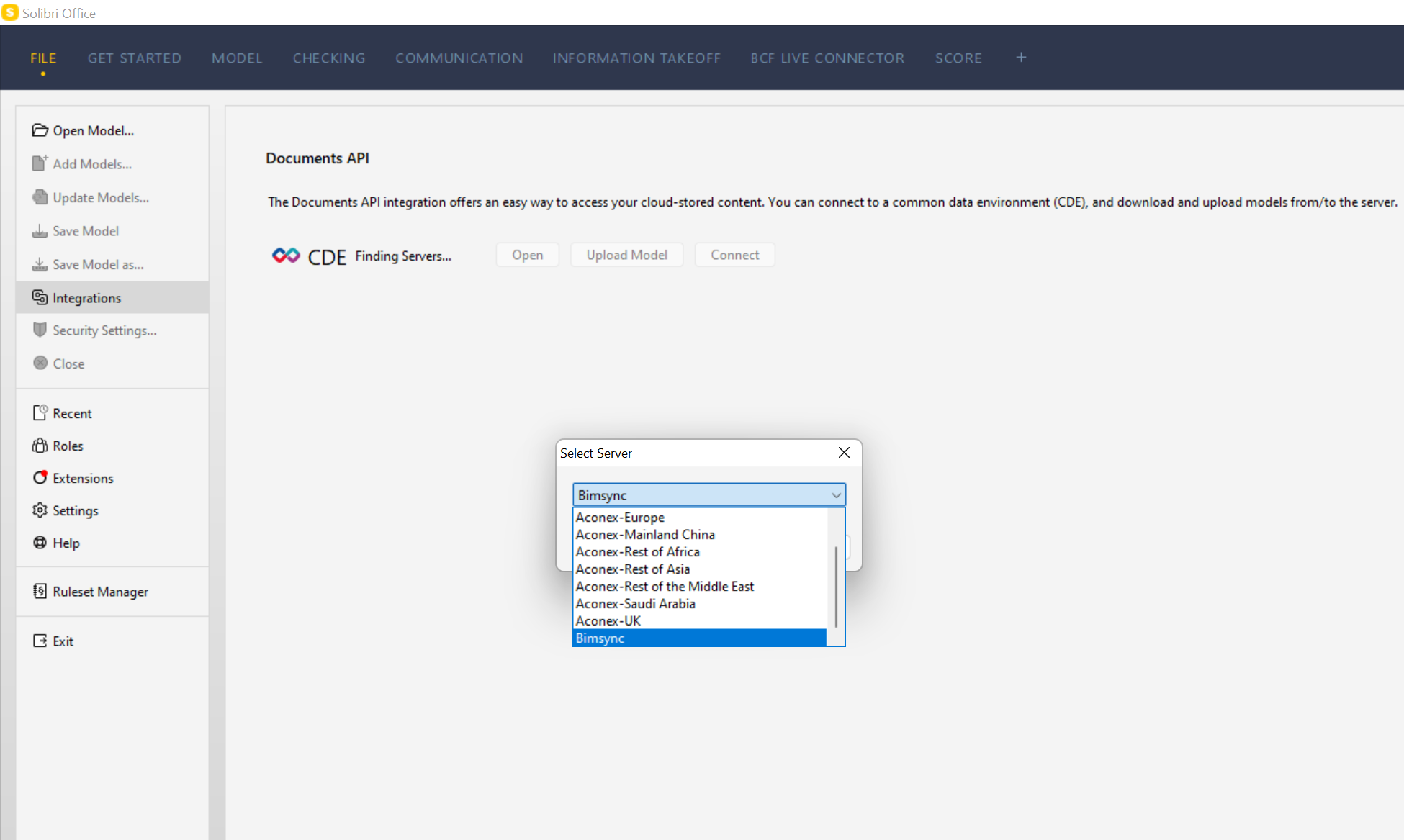This screenshot has height=840, width=1404.
Task: Click the Bimsync combo box field
Action: pos(709,495)
